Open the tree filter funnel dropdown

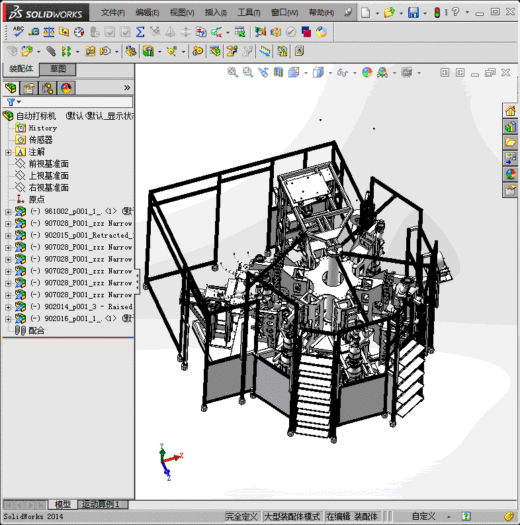coord(13,102)
